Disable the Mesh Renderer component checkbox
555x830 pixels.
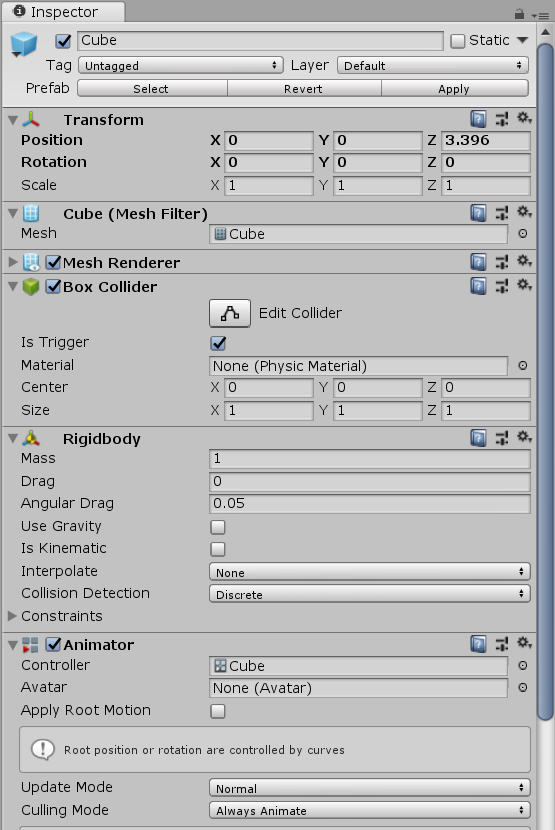point(53,262)
